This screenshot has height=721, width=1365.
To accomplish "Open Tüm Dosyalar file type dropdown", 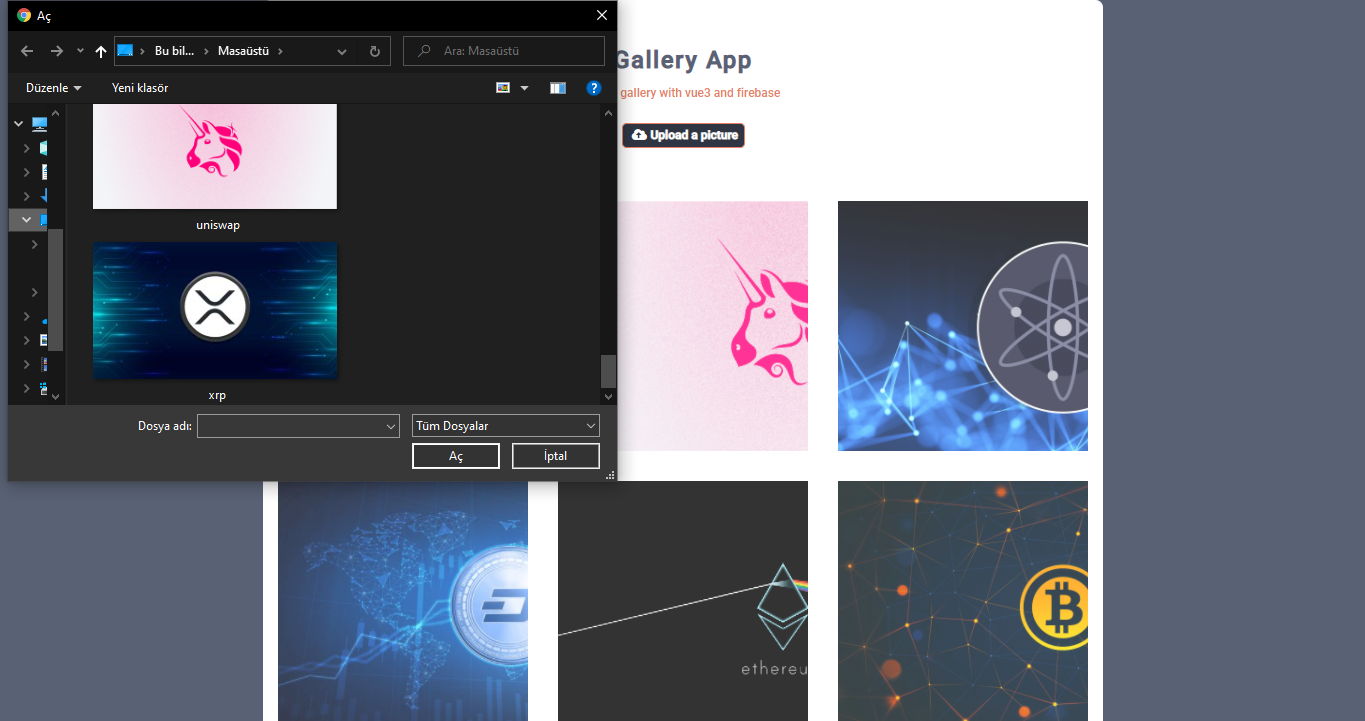I will [506, 426].
